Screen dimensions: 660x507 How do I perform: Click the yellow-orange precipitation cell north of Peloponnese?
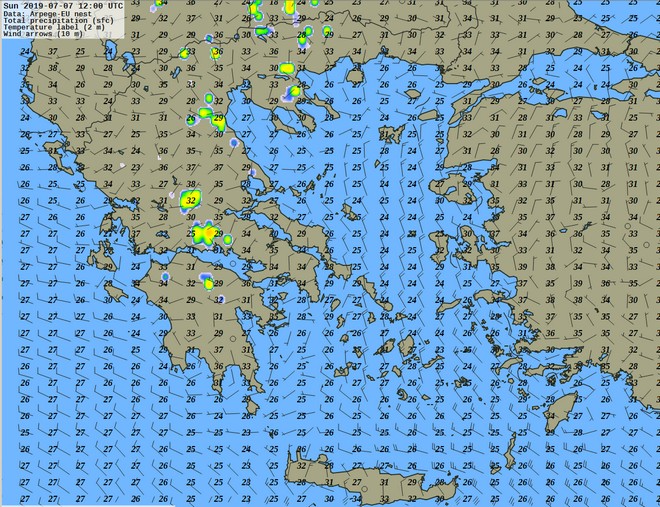point(205,235)
